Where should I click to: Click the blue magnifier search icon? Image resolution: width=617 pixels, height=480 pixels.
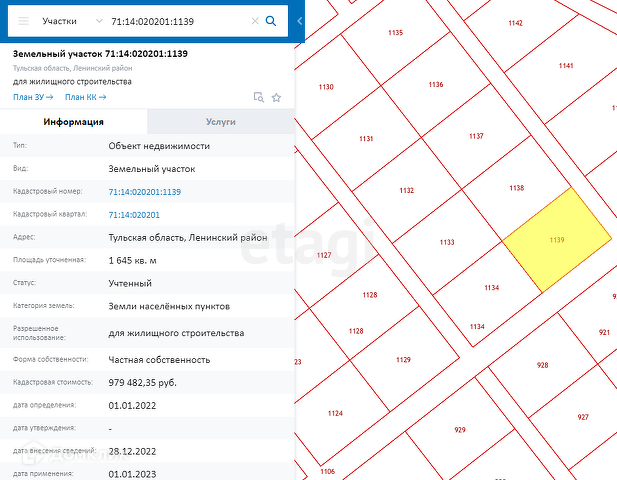(x=271, y=21)
